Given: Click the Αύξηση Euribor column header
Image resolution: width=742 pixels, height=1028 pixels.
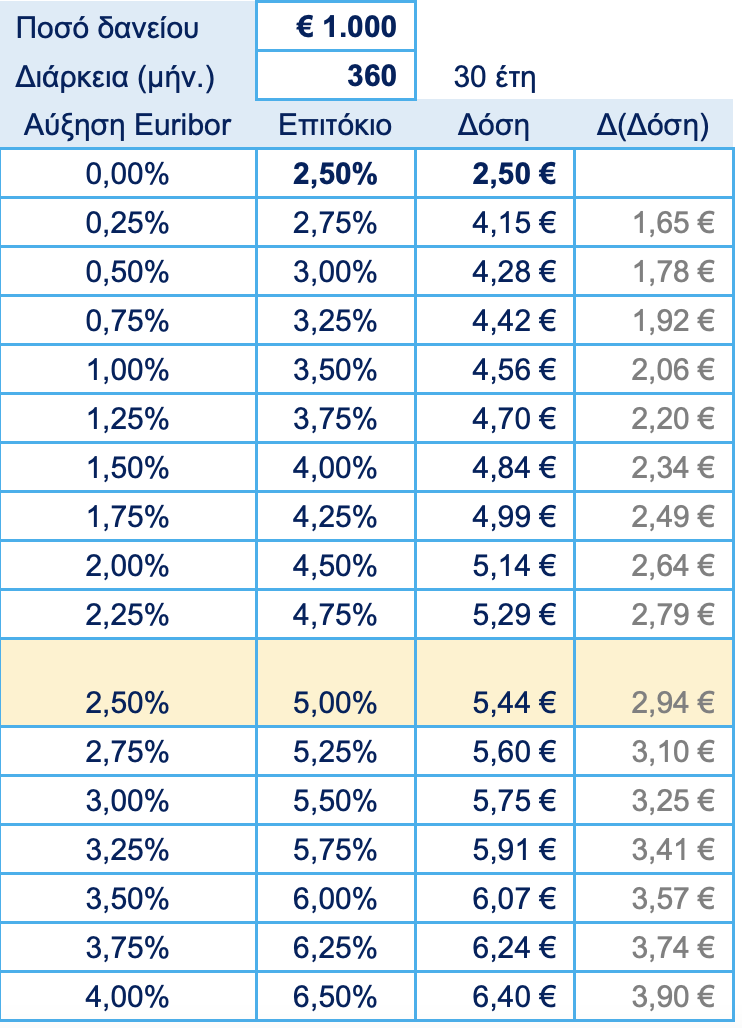Looking at the screenshot, I should click(x=128, y=124).
